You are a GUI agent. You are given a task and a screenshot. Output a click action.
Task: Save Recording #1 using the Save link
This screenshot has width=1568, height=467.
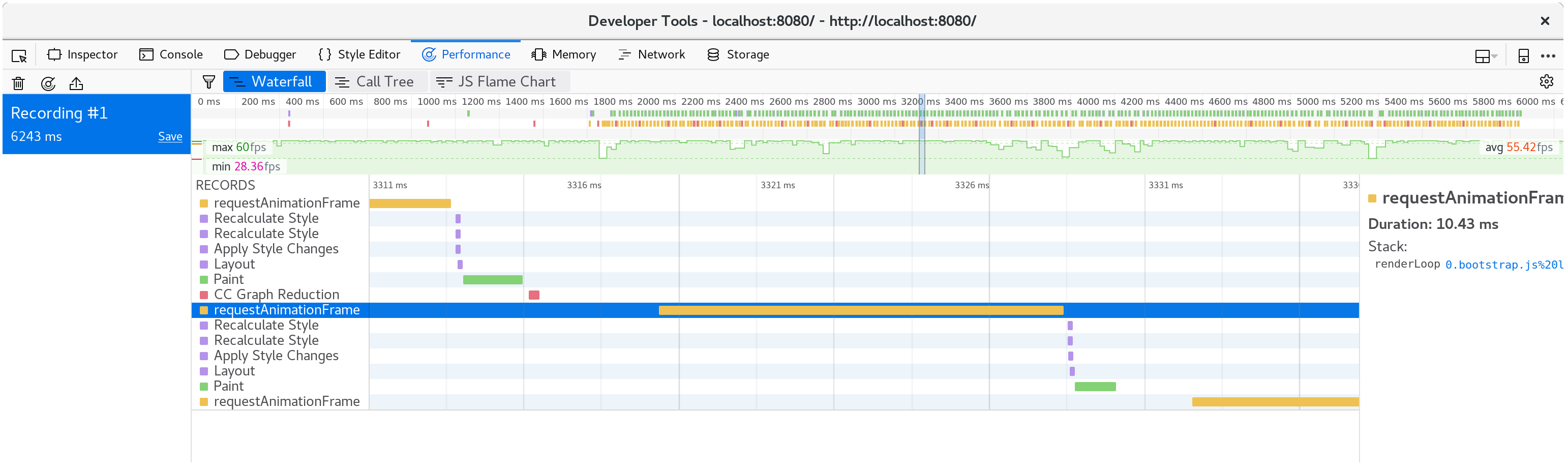pyautogui.click(x=170, y=136)
